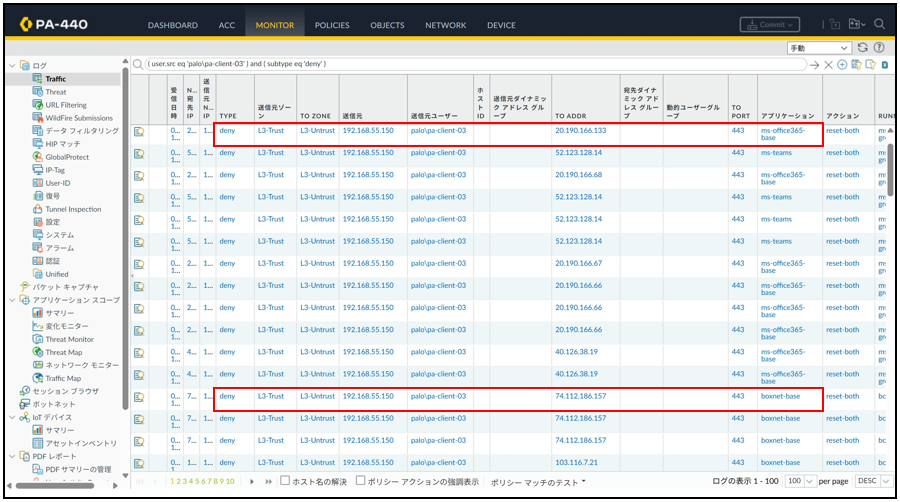Image resolution: width=900 pixels, height=502 pixels.
Task: Click the GlobalProtect log icon
Action: 38,157
